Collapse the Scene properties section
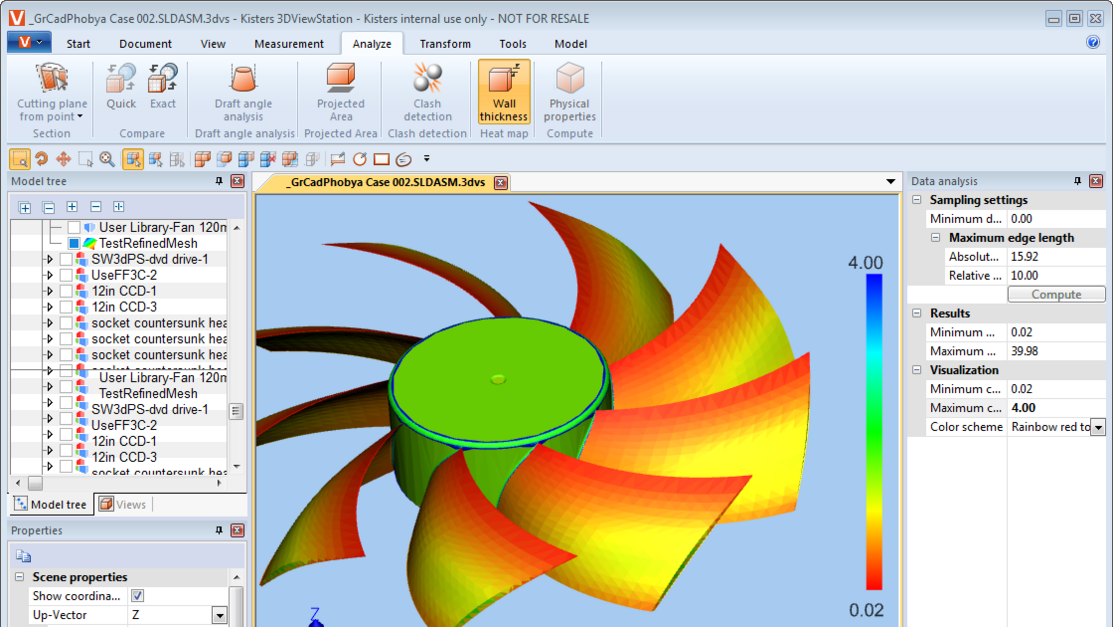Image resolution: width=1113 pixels, height=627 pixels. (x=20, y=577)
